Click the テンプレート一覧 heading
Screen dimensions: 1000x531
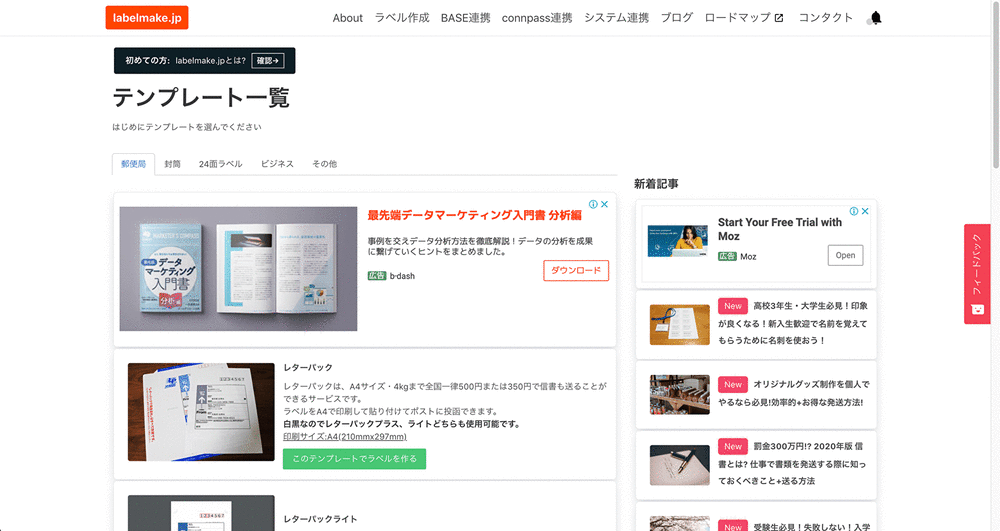click(201, 98)
